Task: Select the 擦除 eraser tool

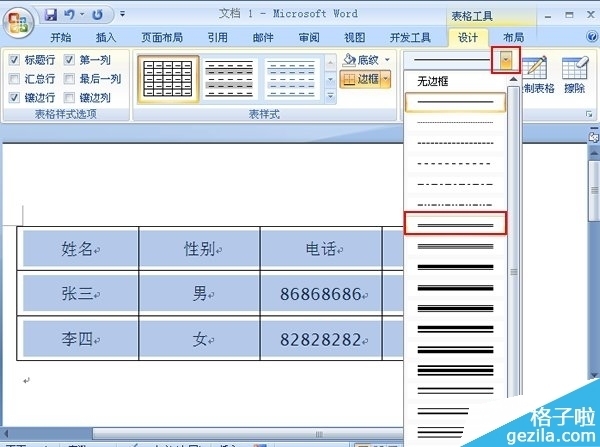Action: tap(574, 75)
